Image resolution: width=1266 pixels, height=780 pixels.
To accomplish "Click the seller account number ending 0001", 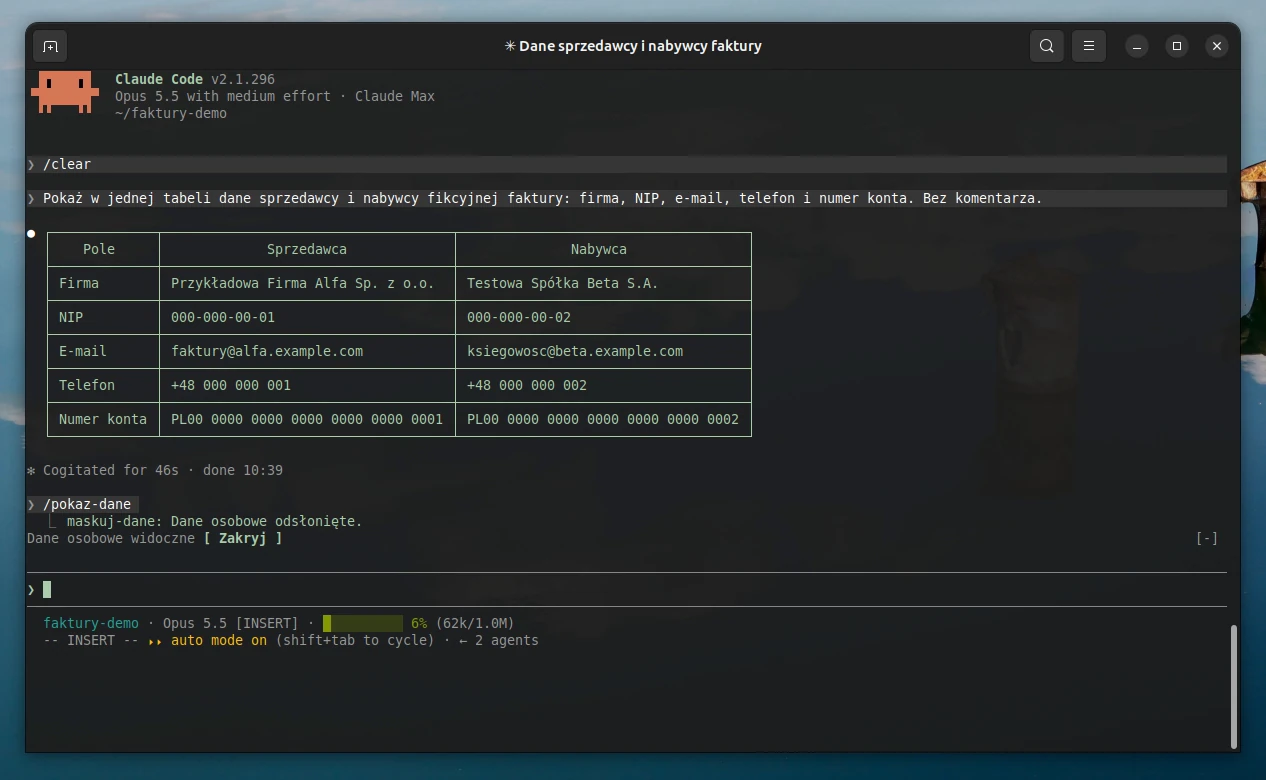I will click(307, 419).
